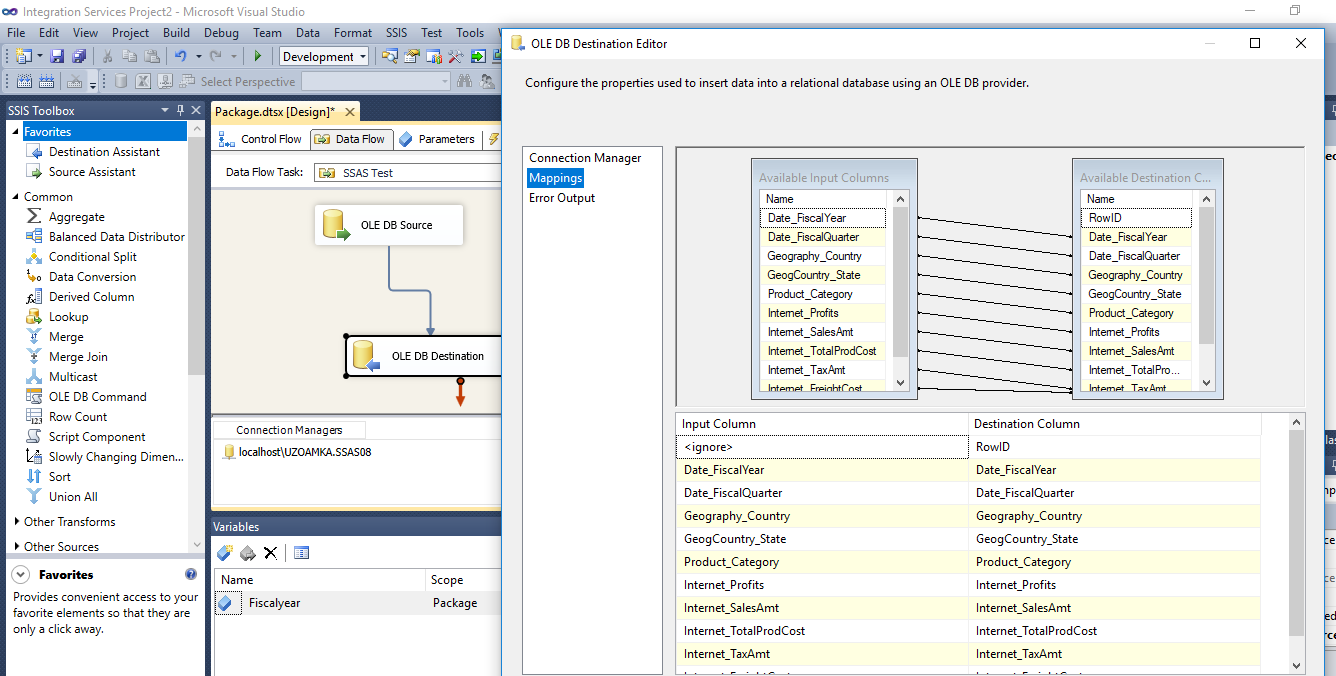Switch to the Data Flow tab
This screenshot has width=1336, height=676.
click(x=351, y=139)
